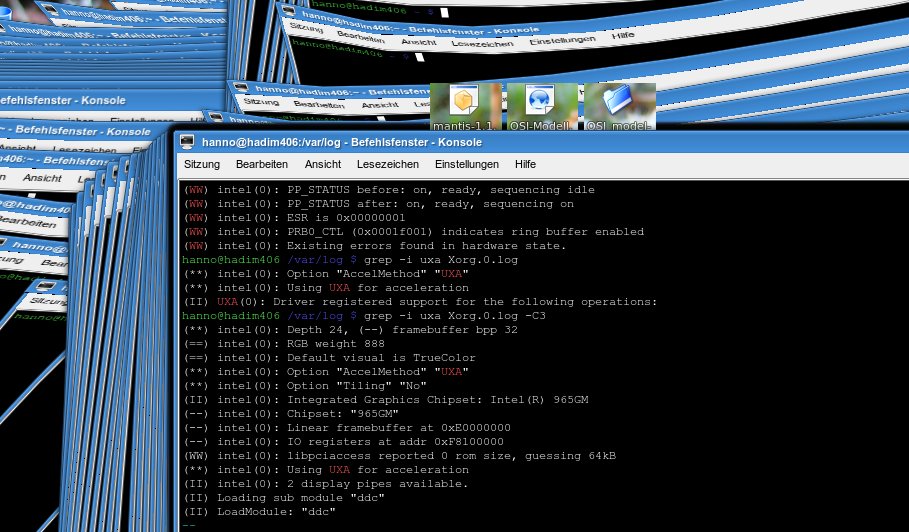Open Ansicht menu in the left-edge background Konsole window

(42, 177)
